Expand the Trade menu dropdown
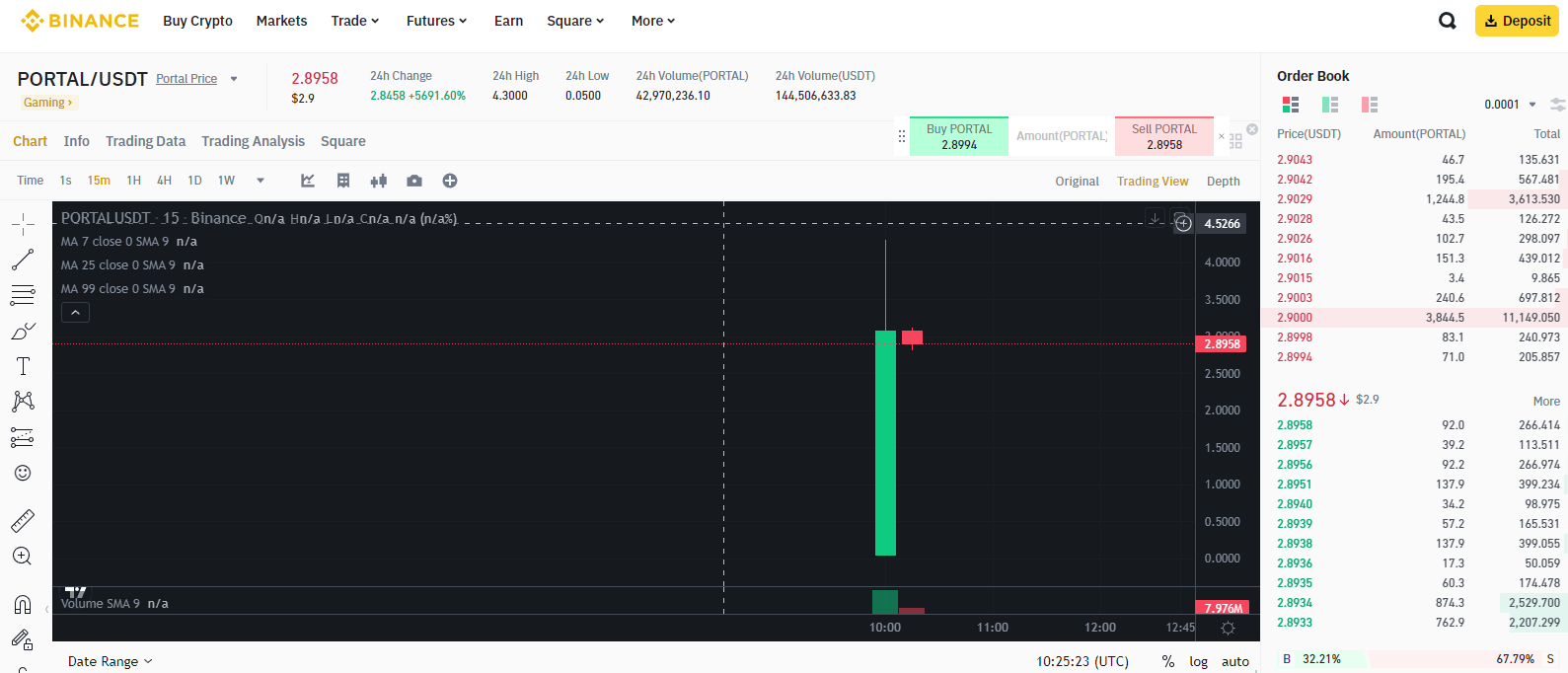The width and height of the screenshot is (1568, 673). [x=355, y=21]
